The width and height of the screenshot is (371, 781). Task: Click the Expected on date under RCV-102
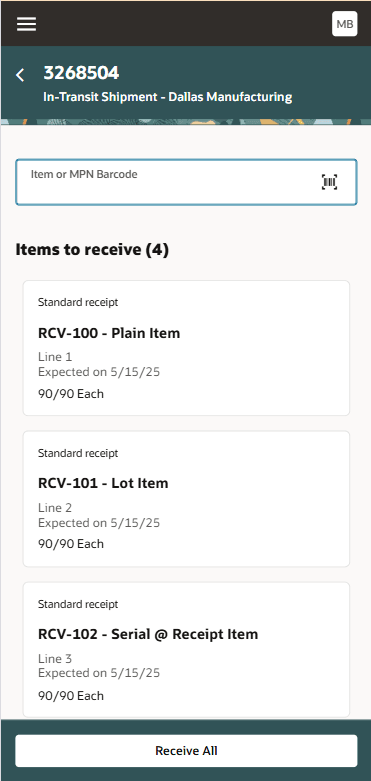click(99, 673)
